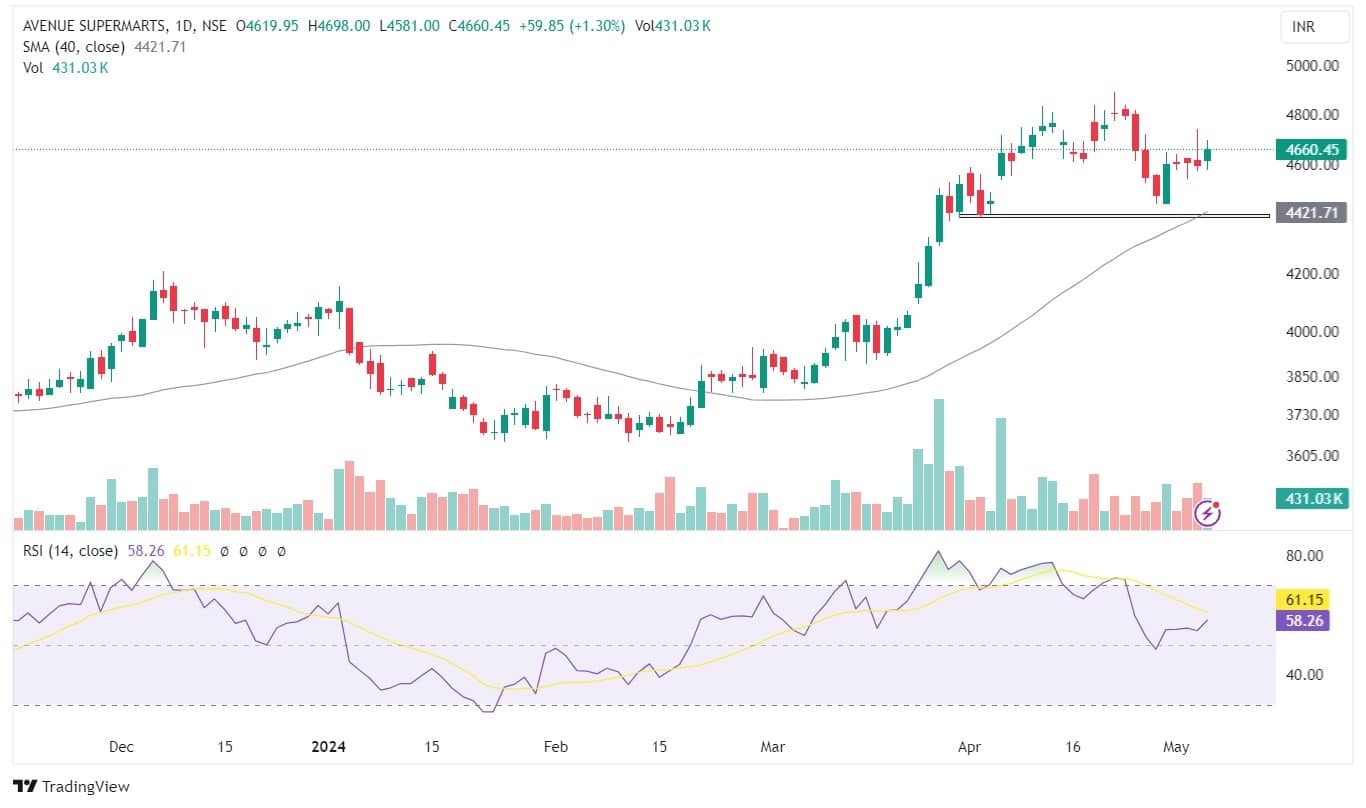Screen dimensions: 1366x808
Task: Click the Mar label on the time axis
Action: pos(772,747)
